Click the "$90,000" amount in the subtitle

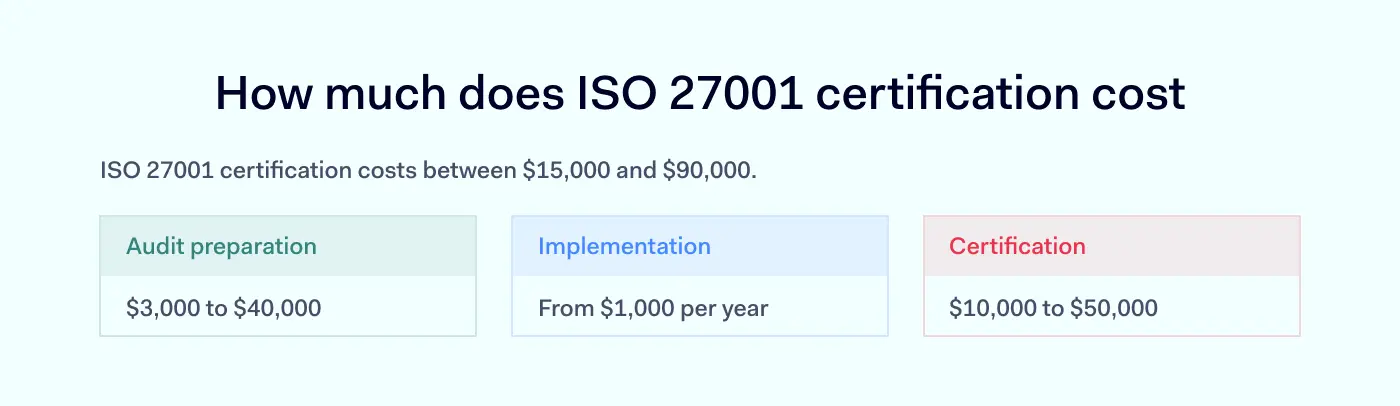(x=710, y=171)
